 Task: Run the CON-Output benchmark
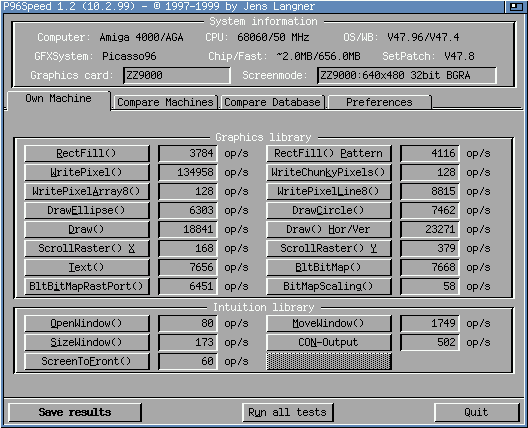pos(329,342)
